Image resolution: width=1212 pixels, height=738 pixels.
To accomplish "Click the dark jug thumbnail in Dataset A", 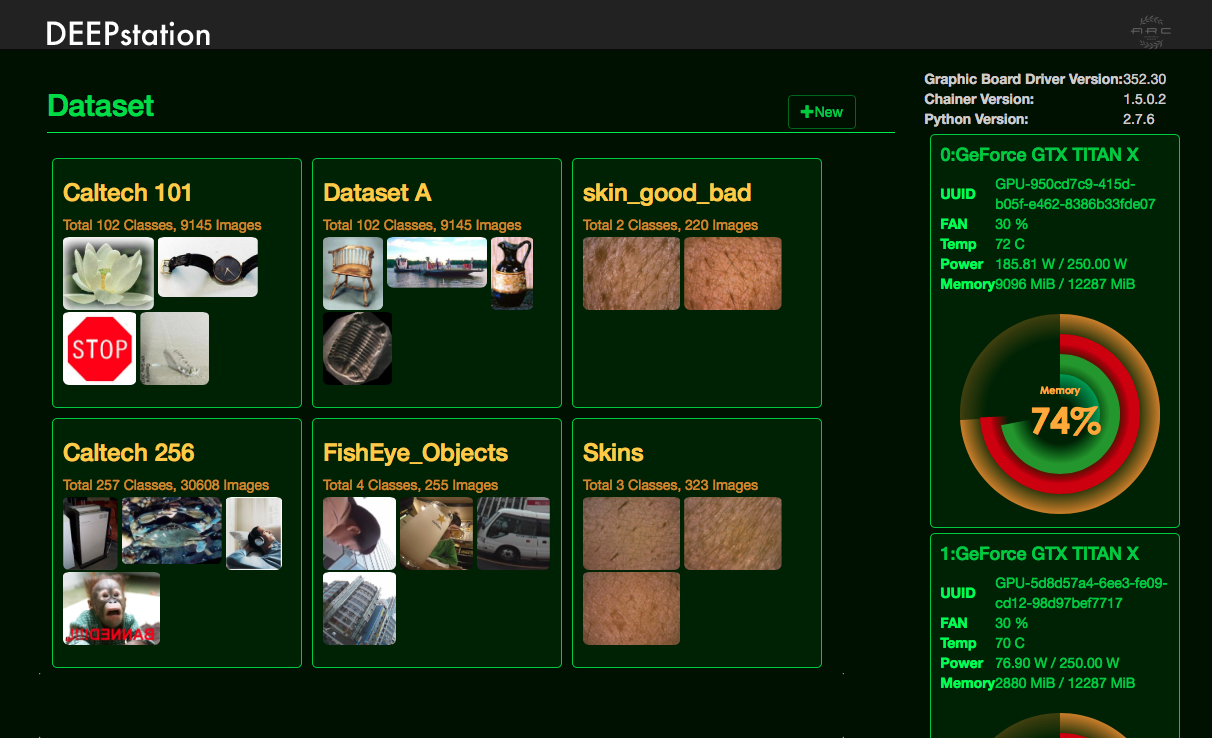I will [512, 273].
